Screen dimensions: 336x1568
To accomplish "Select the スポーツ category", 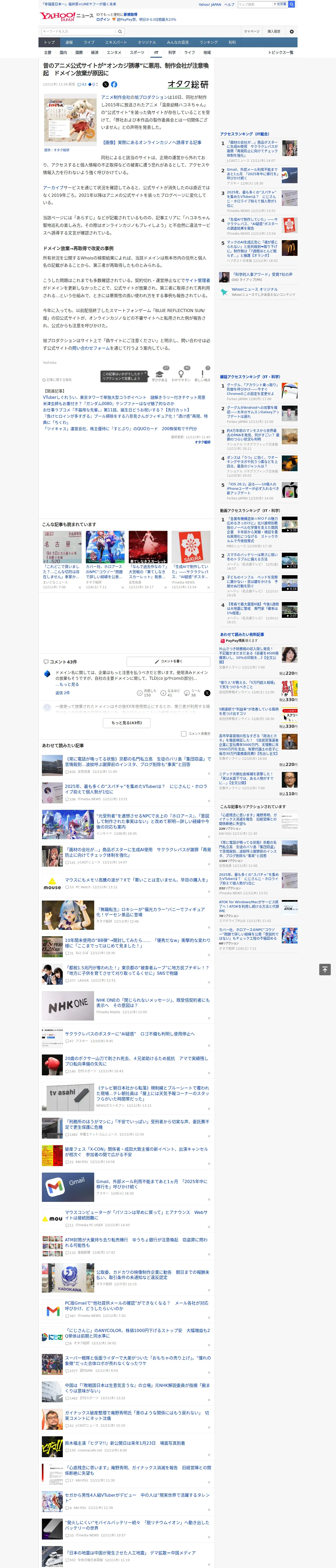I will point(137,52).
